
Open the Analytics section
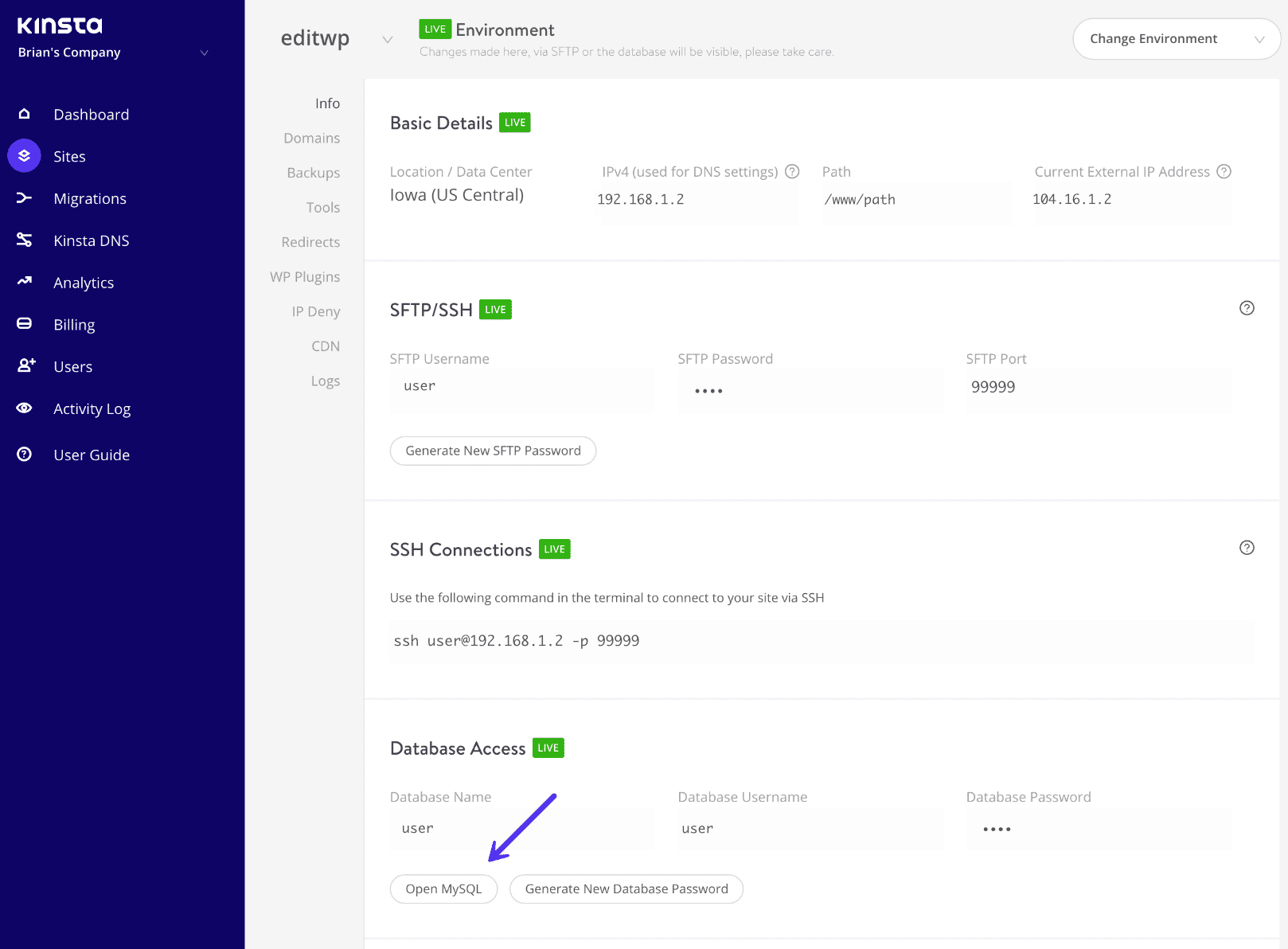point(24,282)
